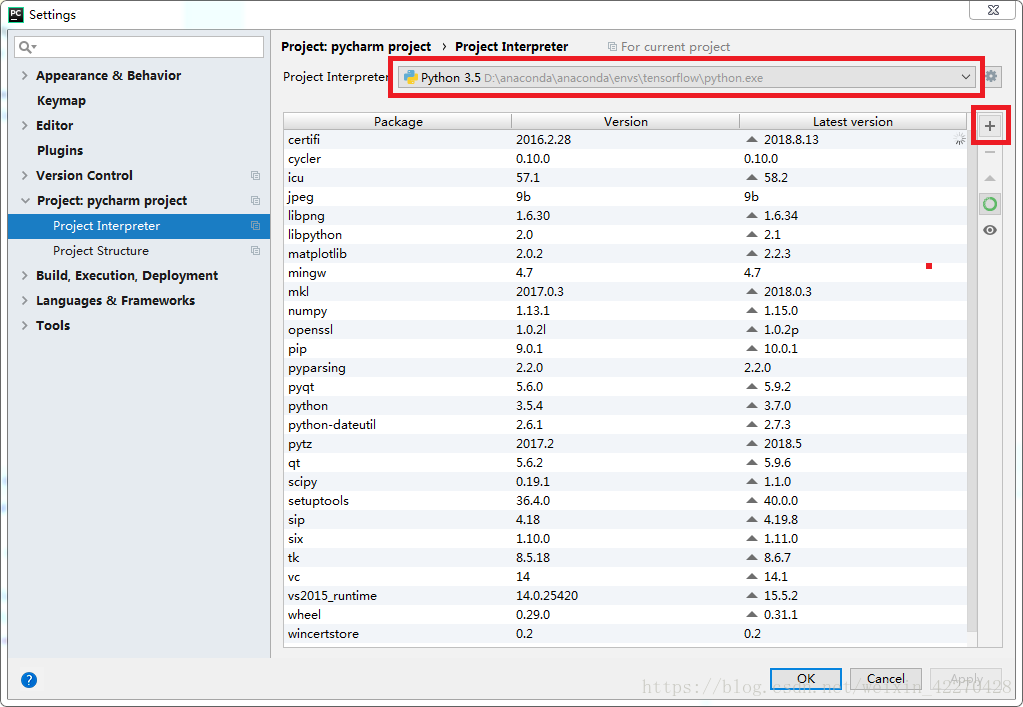This screenshot has width=1023, height=707.
Task: Open the interpreter gear settings icon
Action: (x=991, y=76)
